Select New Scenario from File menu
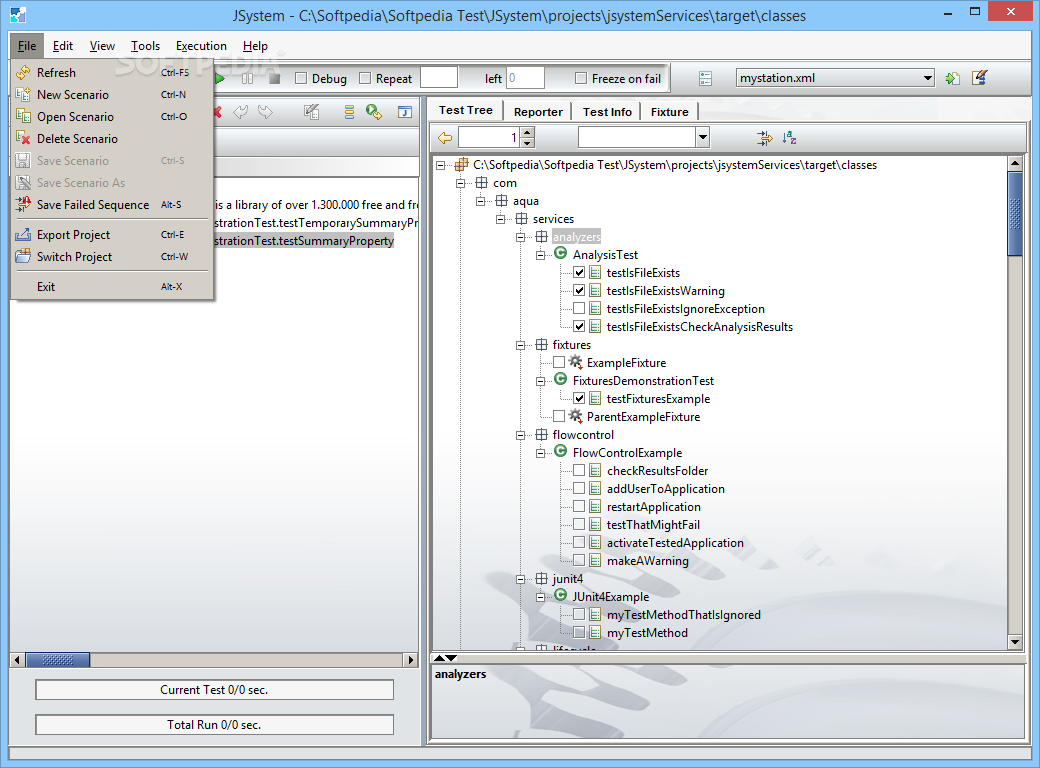This screenshot has width=1040, height=768. (112, 94)
